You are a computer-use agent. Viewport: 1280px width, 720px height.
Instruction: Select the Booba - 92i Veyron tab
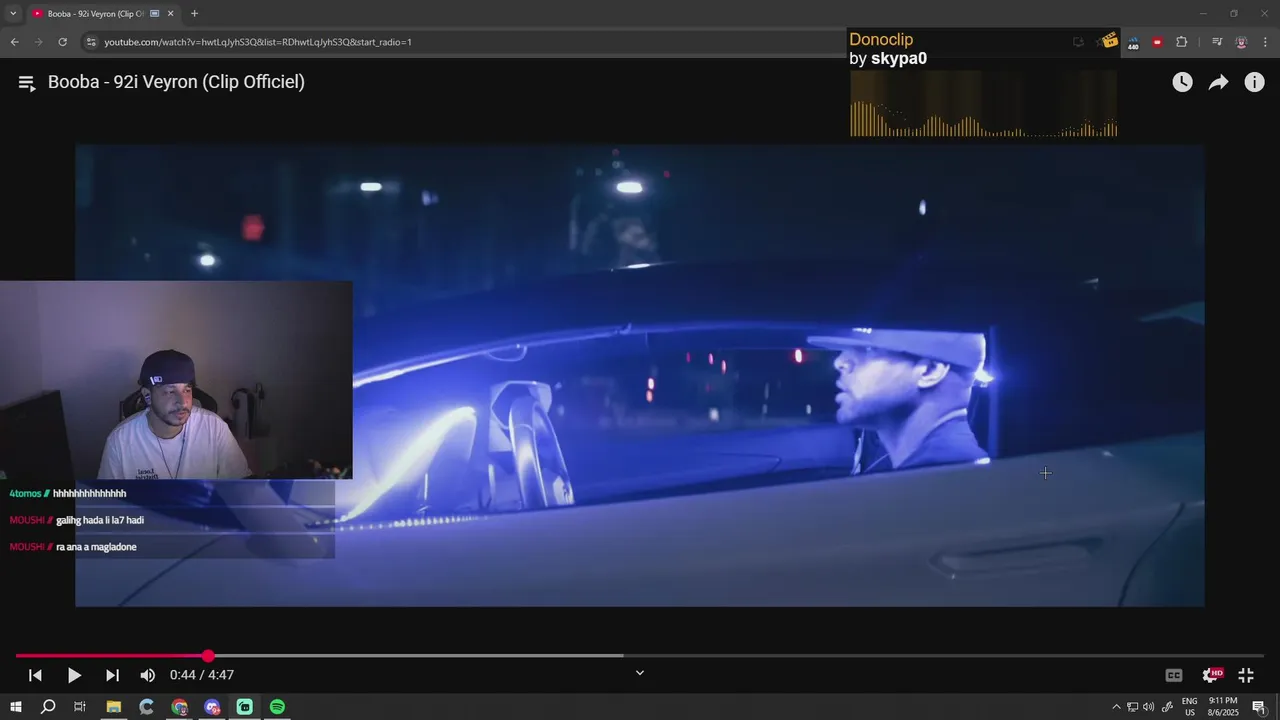(x=95, y=14)
